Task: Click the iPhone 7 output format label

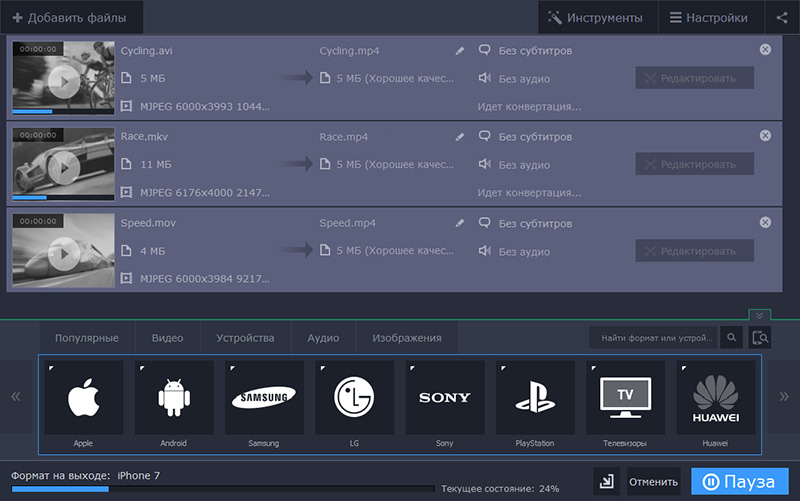Action: tap(139, 475)
